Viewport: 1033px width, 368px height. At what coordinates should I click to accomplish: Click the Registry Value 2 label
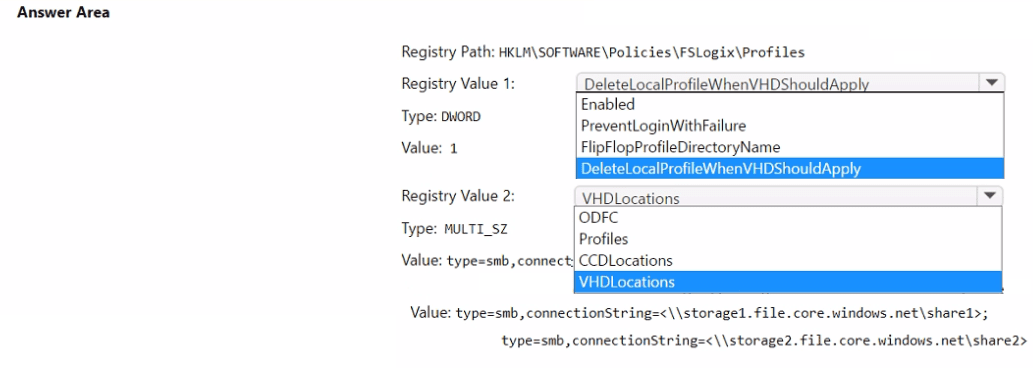458,196
